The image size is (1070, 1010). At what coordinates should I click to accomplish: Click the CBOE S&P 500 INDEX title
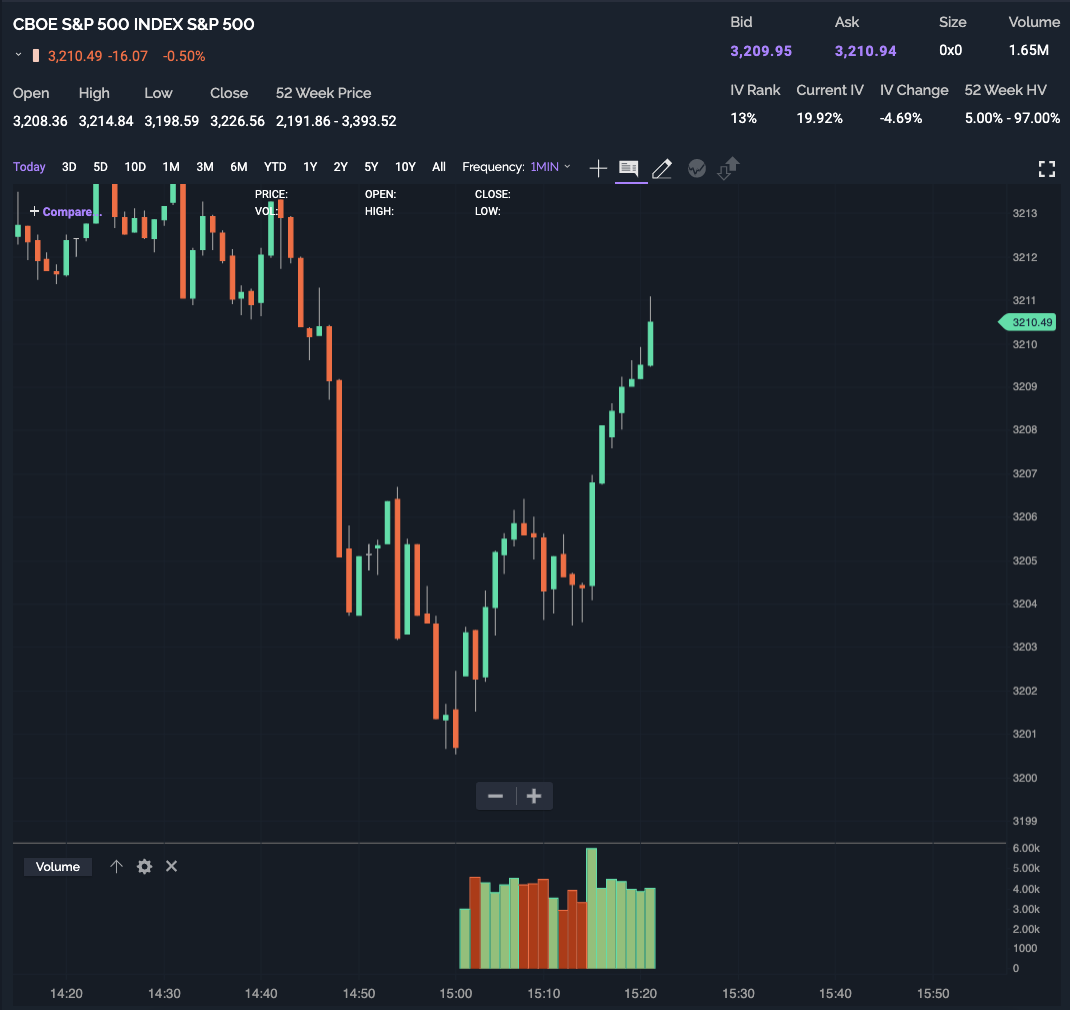click(134, 24)
